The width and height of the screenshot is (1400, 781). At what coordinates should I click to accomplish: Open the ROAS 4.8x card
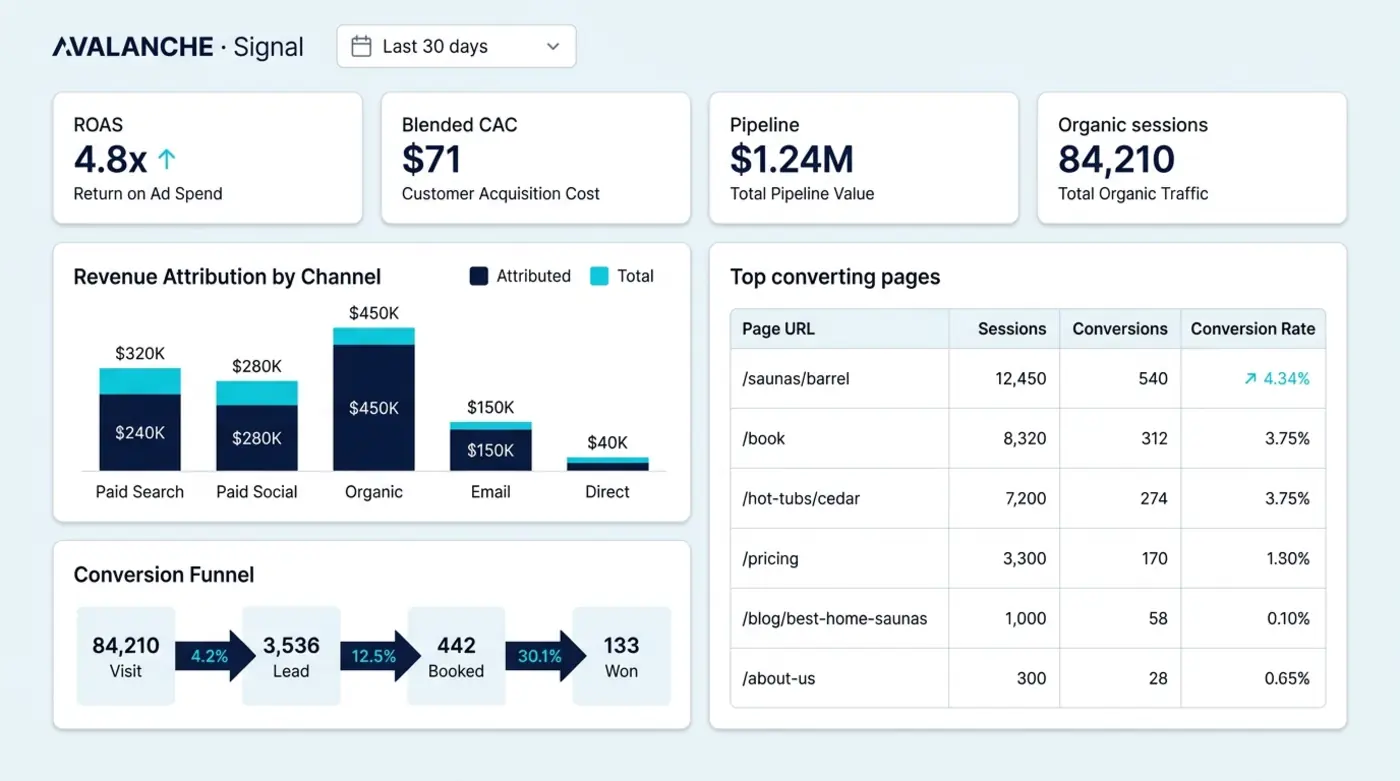[x=207, y=158]
